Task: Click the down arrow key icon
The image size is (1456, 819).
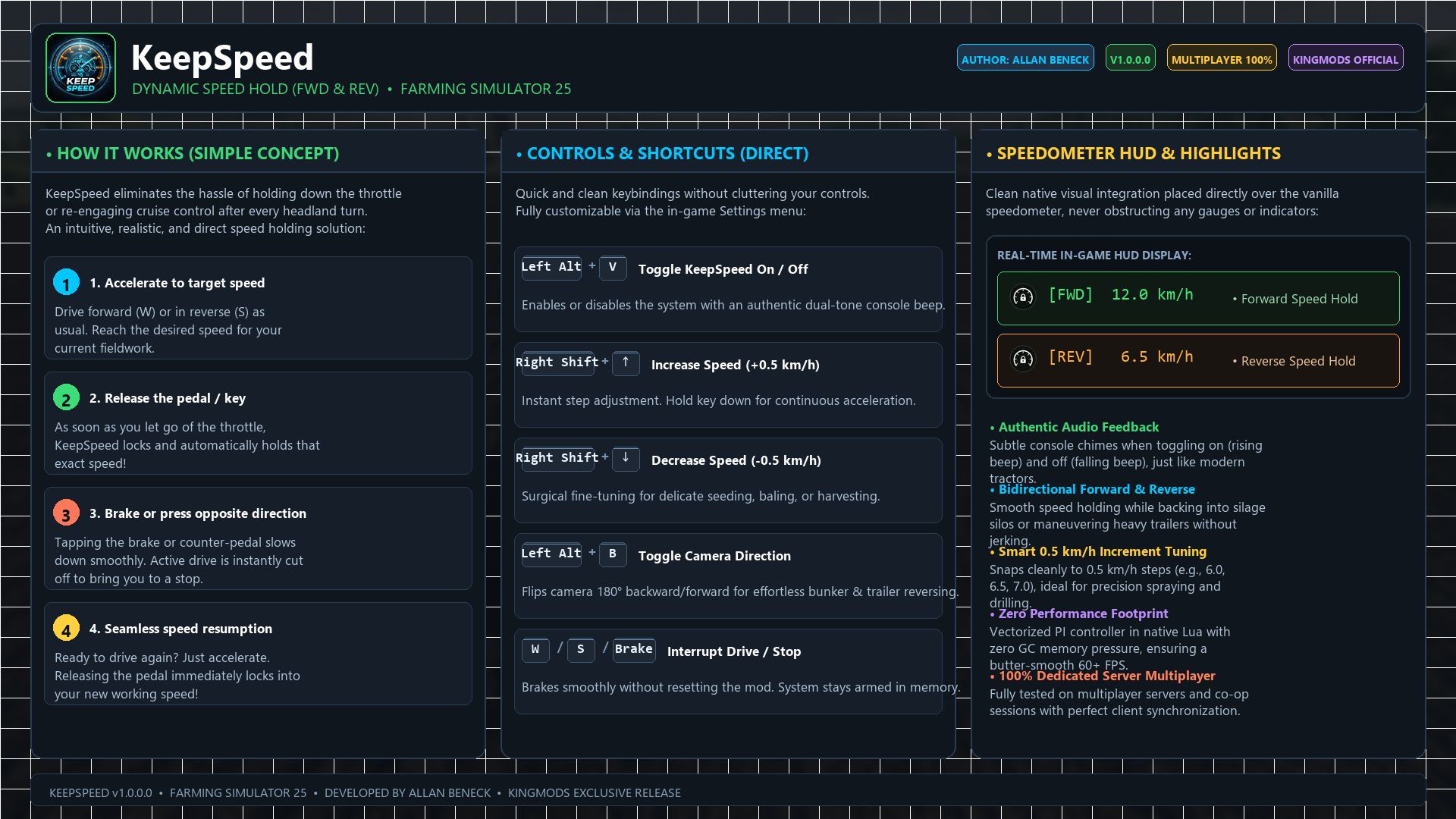Action: coord(626,459)
